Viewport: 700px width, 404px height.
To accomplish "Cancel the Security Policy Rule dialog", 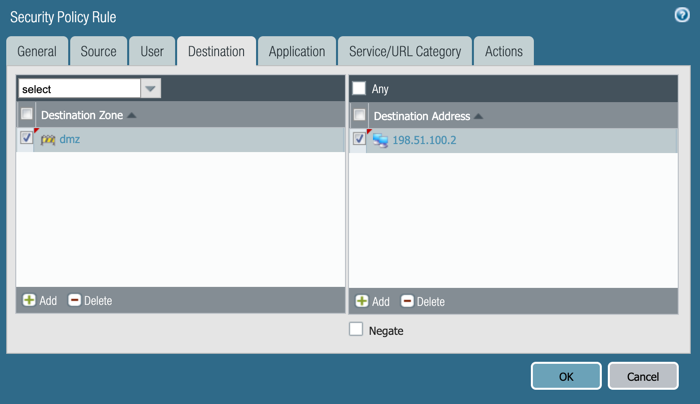I will [643, 376].
